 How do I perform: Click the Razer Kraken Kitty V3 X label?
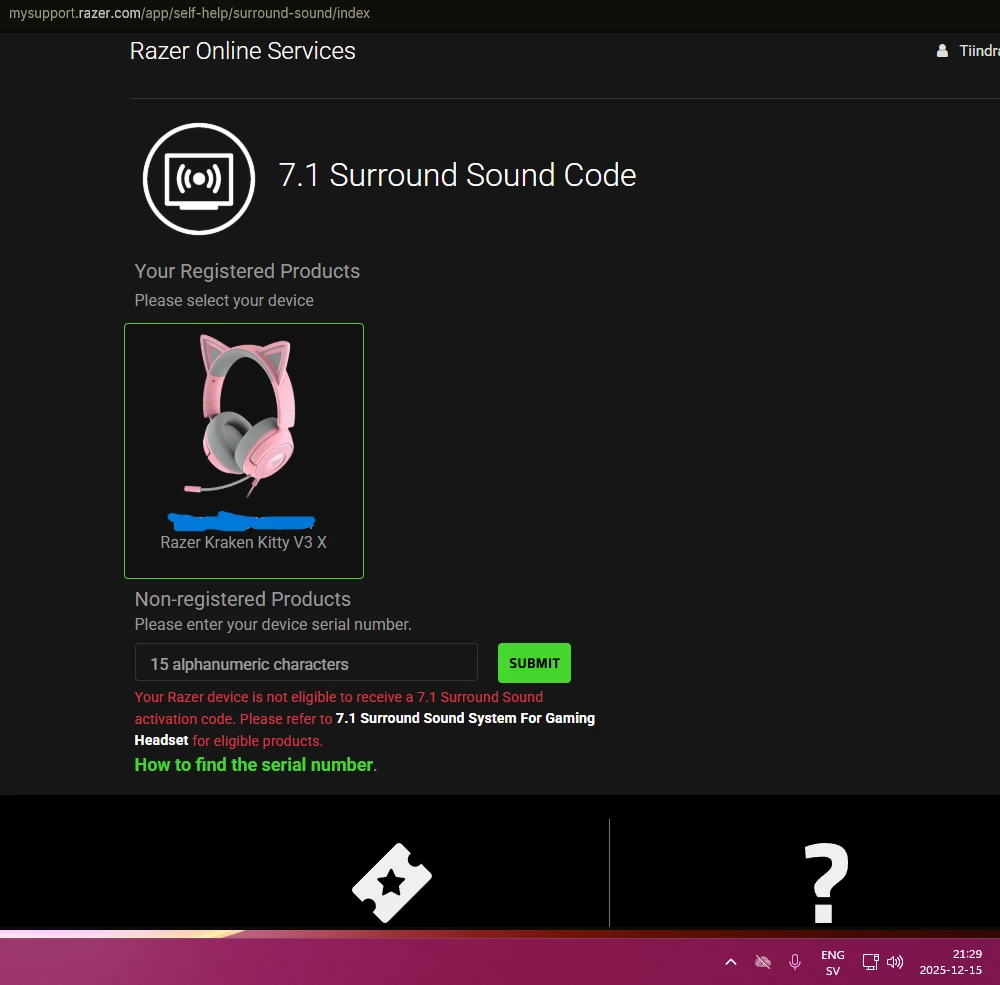[x=243, y=542]
